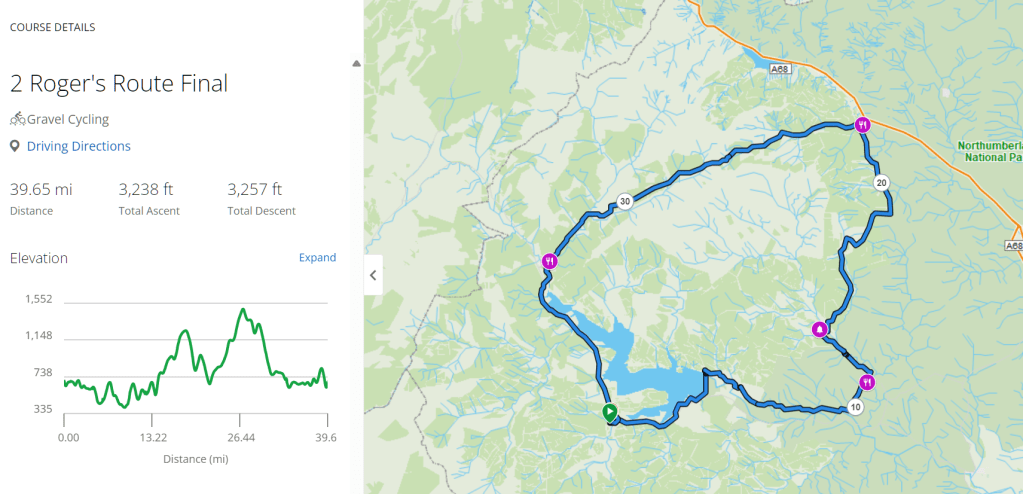The width and height of the screenshot is (1023, 494).
Task: Click the mile 10 route marker
Action: [853, 407]
